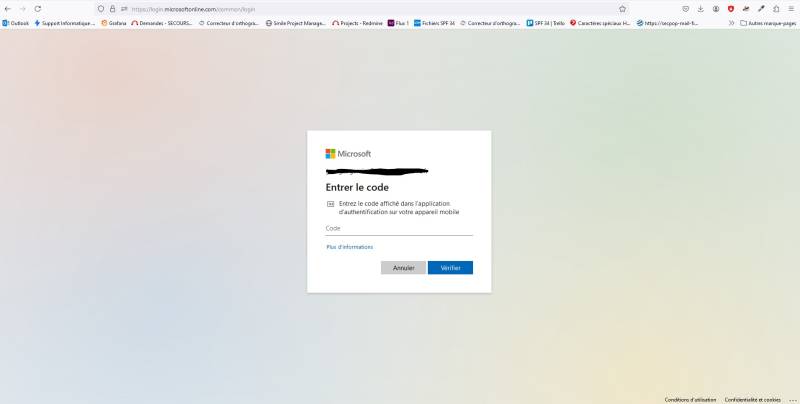Open the red shield extension icon

tap(731, 9)
